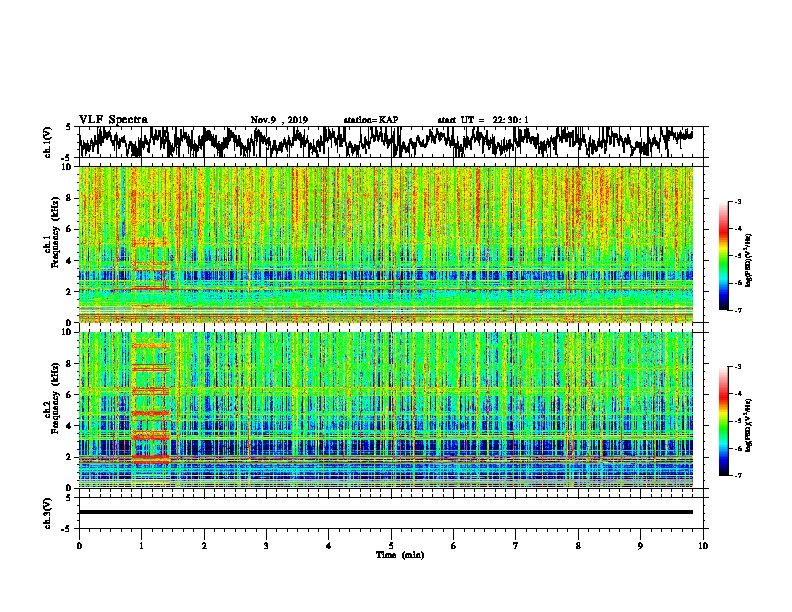Click time axis tick label "9"
The height and width of the screenshot is (612, 792).
tap(640, 546)
